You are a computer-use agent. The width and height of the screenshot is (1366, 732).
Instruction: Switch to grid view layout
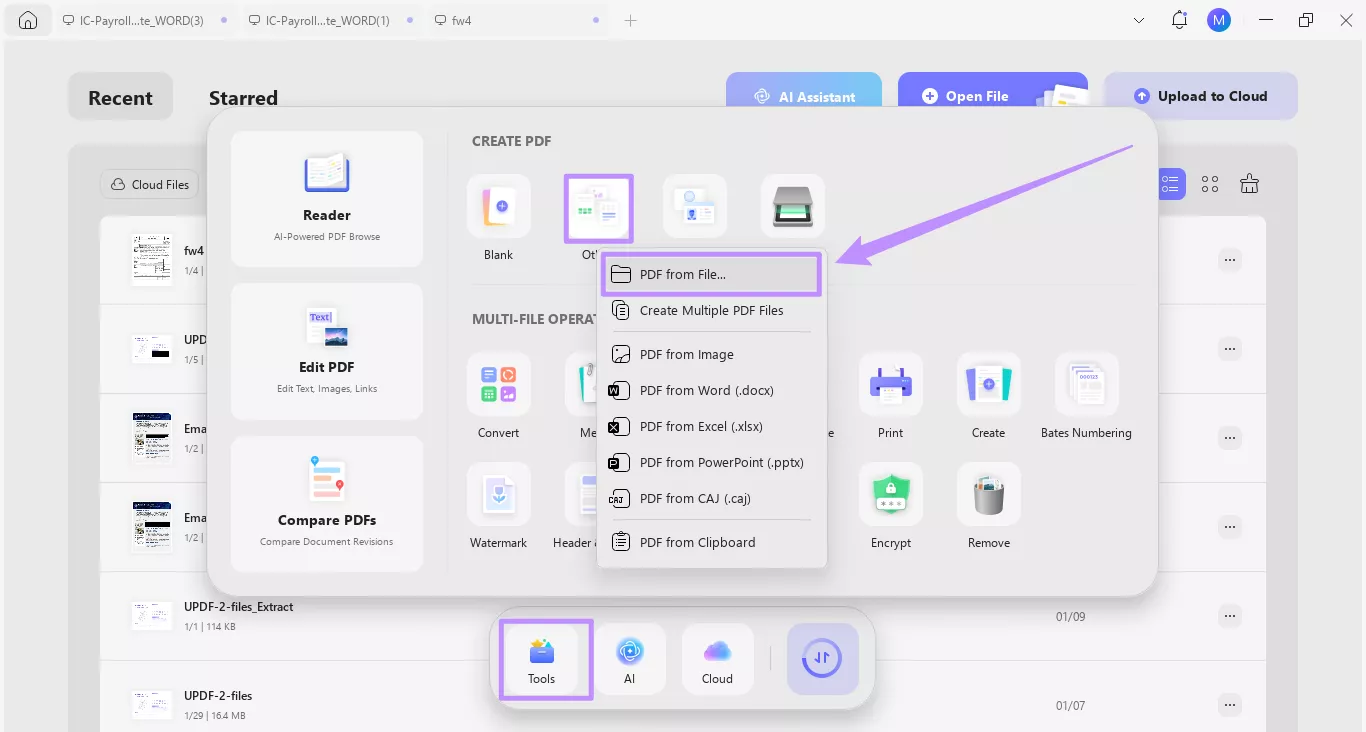point(1209,183)
